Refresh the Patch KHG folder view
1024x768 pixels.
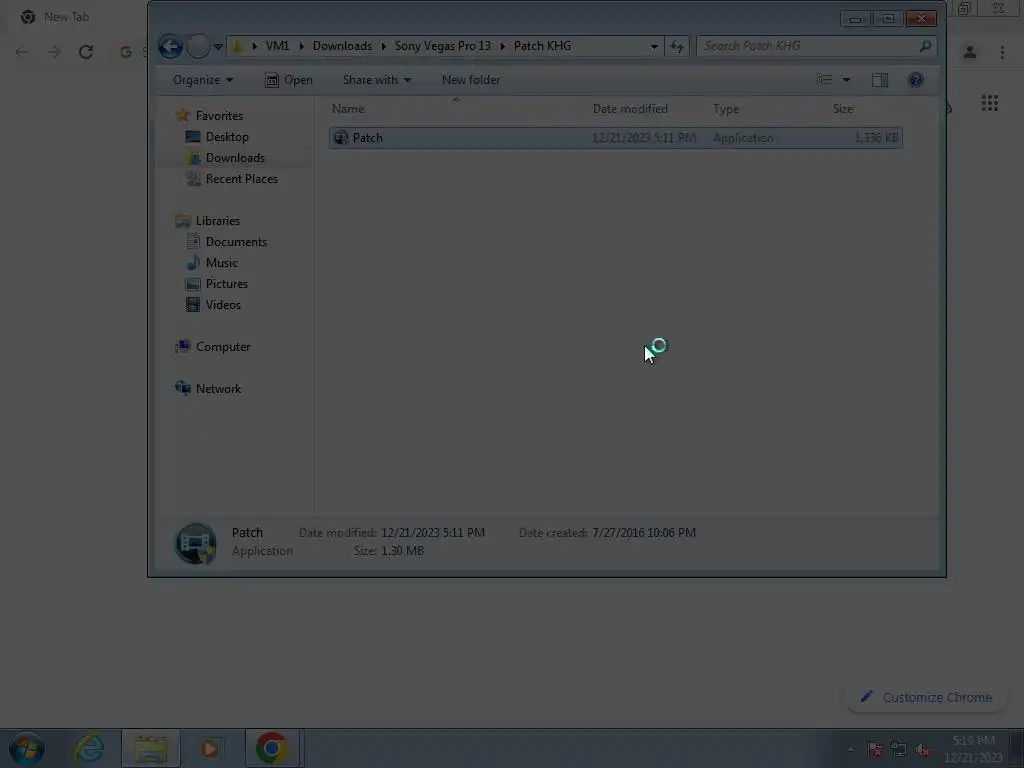(677, 46)
